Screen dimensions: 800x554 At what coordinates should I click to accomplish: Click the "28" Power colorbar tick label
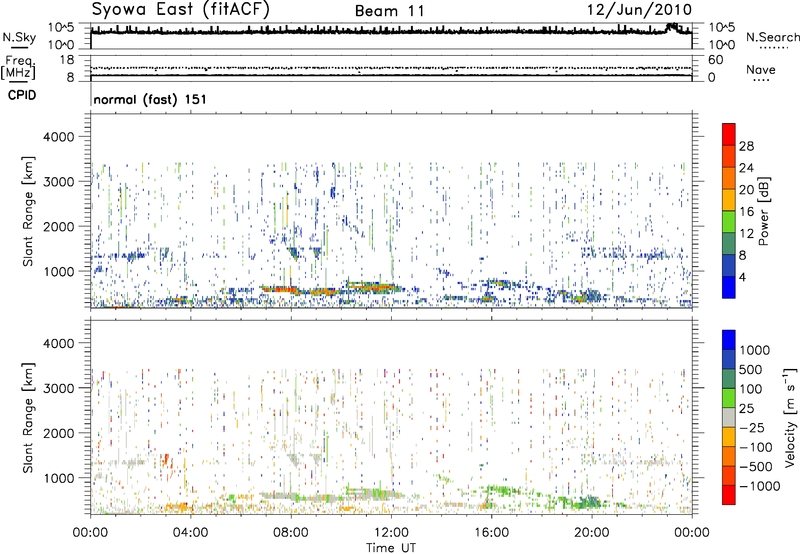pos(746,146)
